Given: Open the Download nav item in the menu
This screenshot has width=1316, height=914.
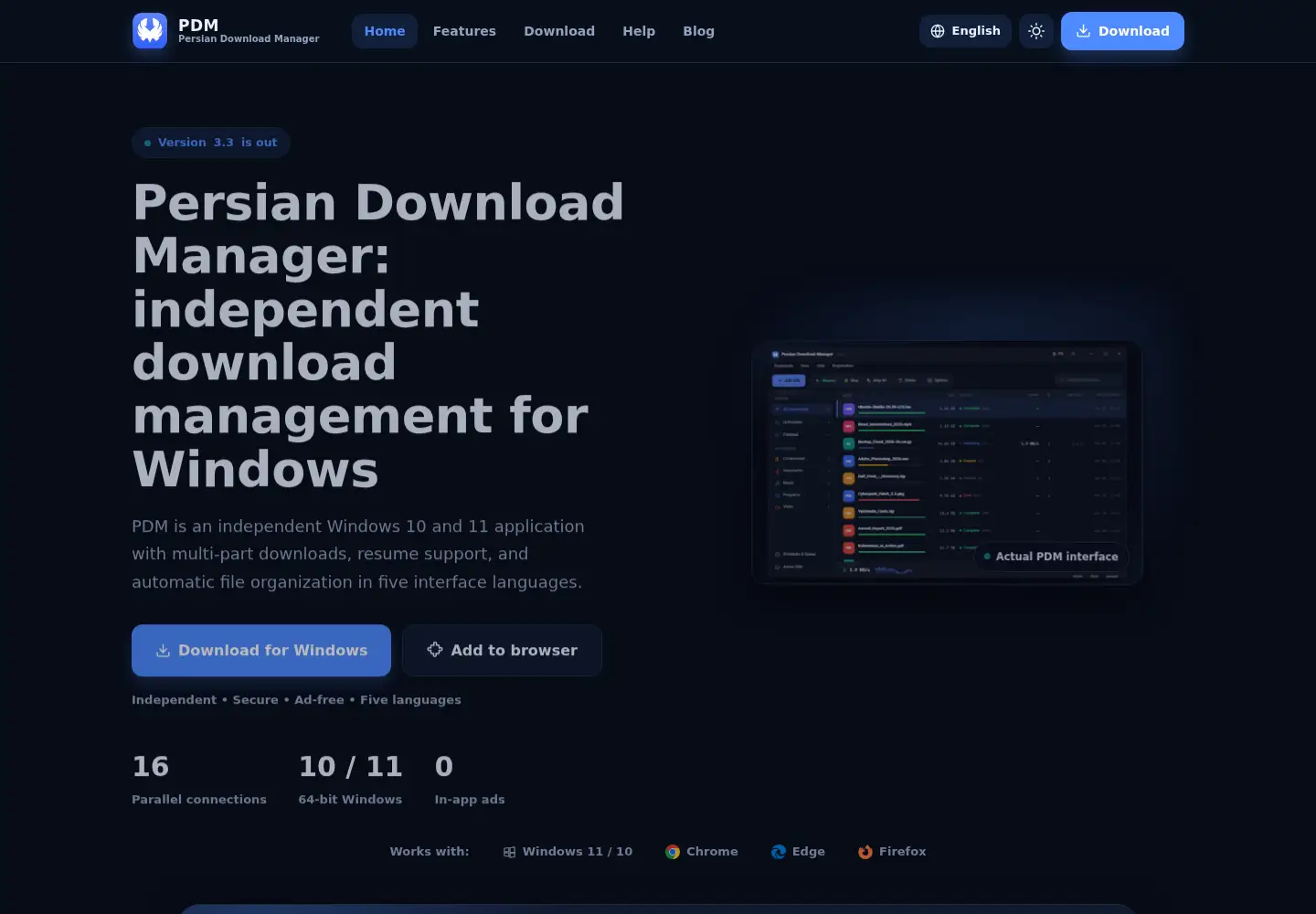Looking at the screenshot, I should 559,31.
